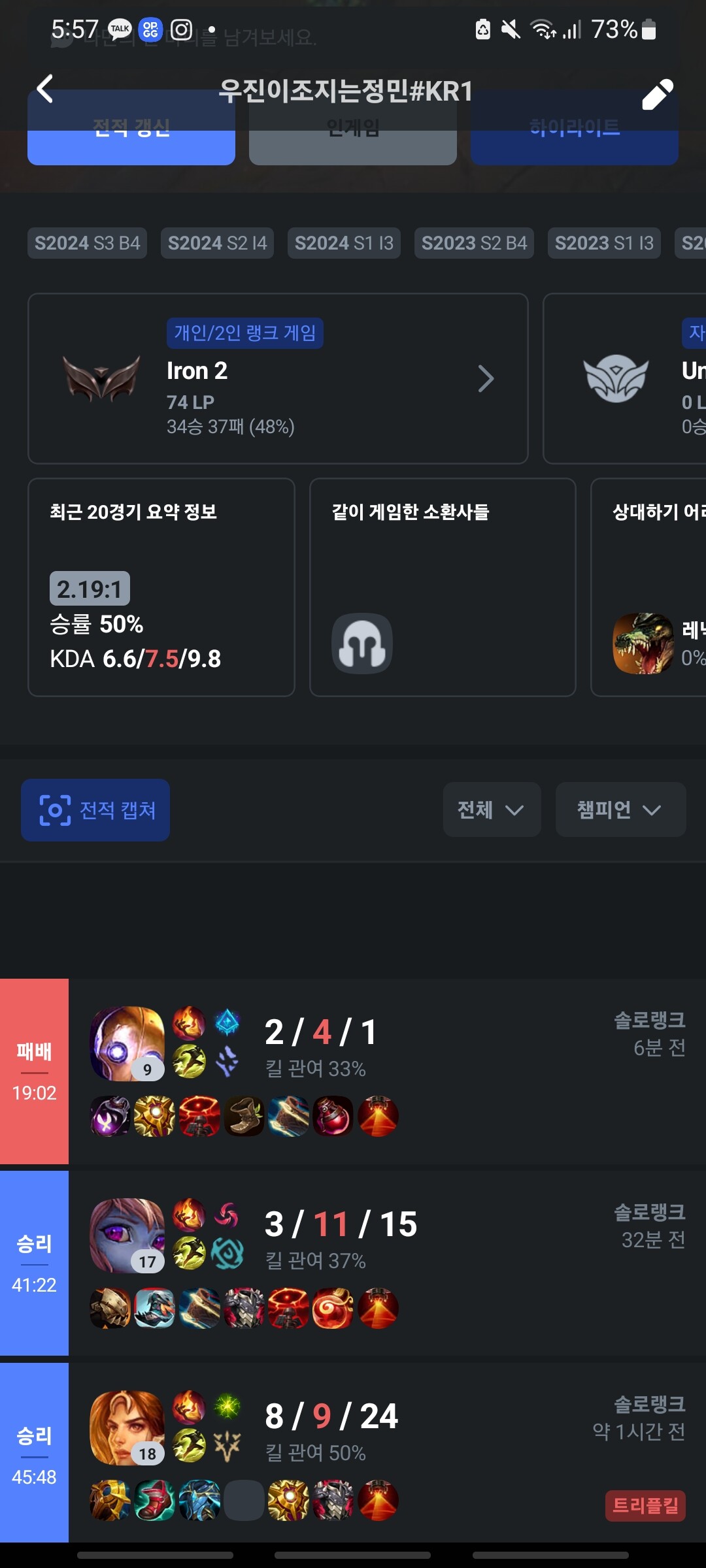The image size is (706, 1568).
Task: Open the 전체 queue filter dropdown
Action: tap(492, 809)
